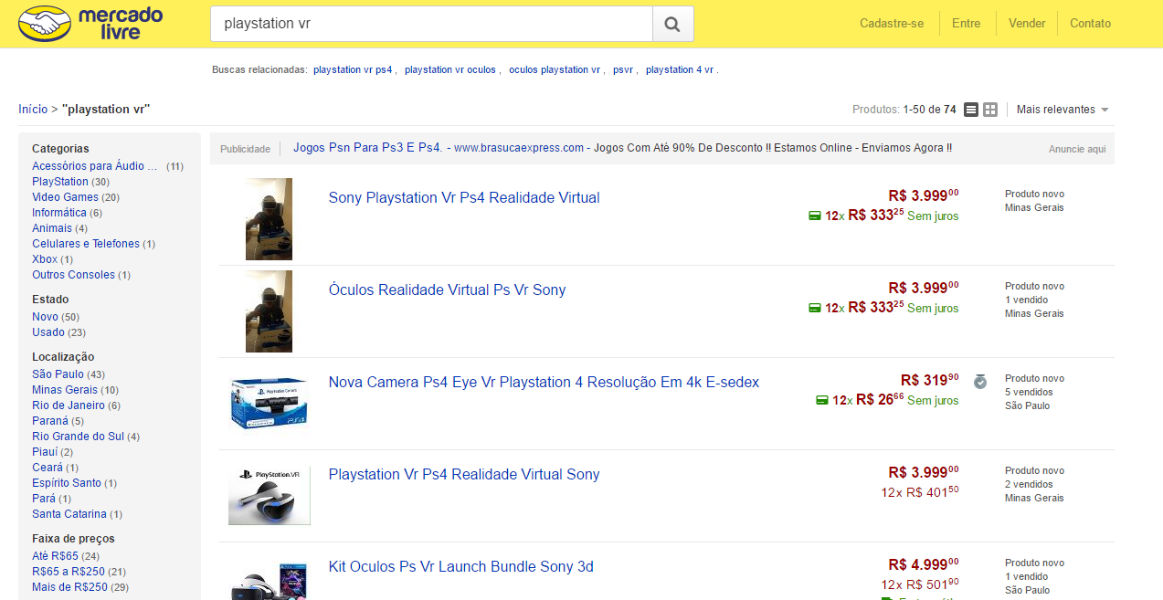Click the R$ 319,90 price
Viewport: 1163px width, 600px height.
click(929, 380)
